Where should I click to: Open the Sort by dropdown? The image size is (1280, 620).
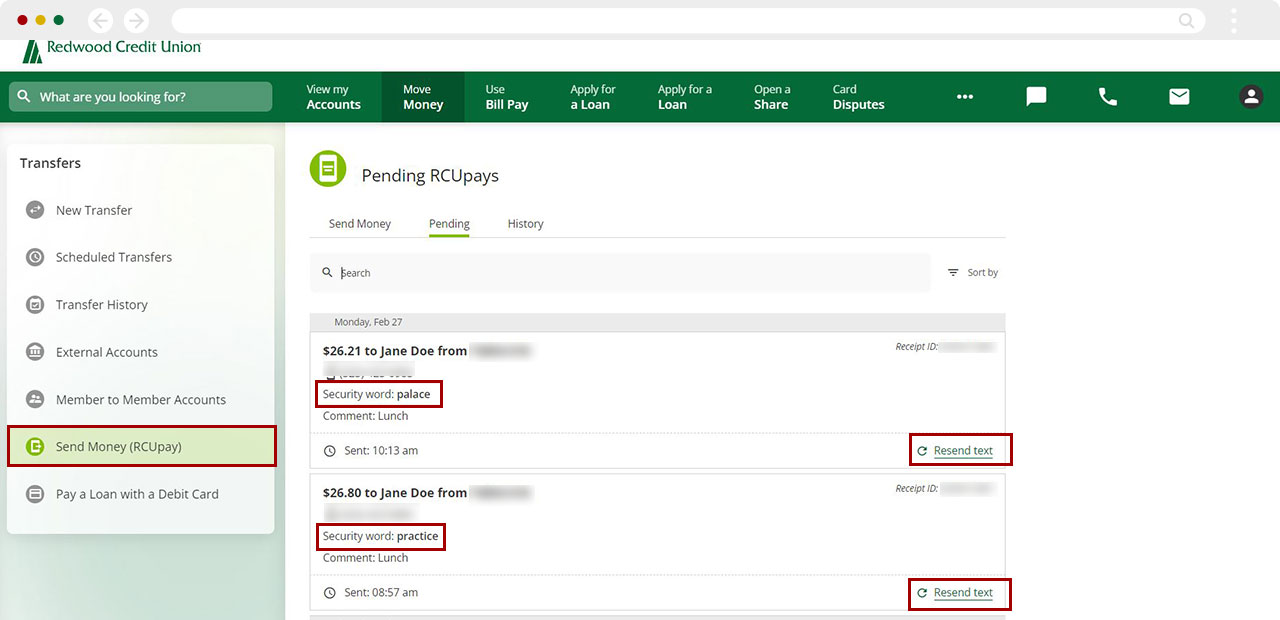click(x=972, y=272)
